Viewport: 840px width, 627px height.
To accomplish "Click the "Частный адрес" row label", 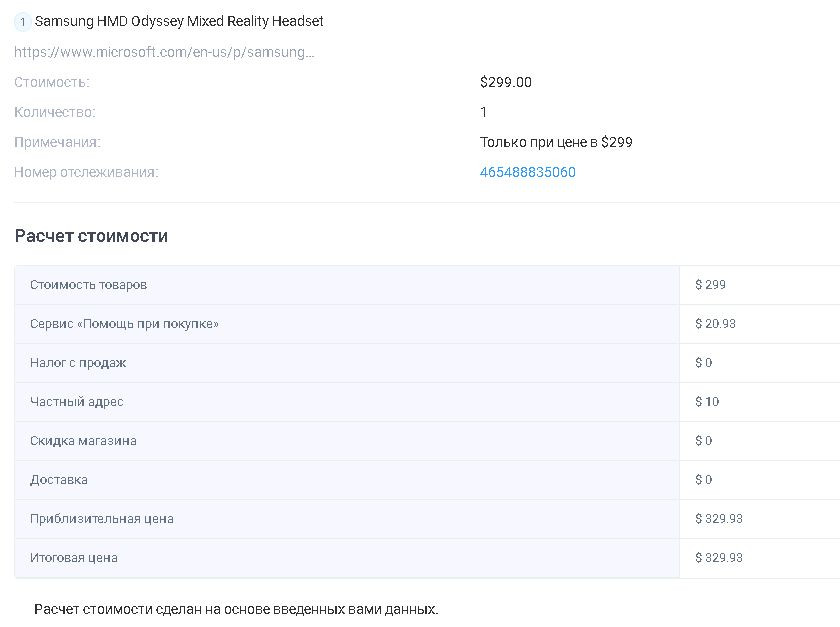I will (x=77, y=402).
